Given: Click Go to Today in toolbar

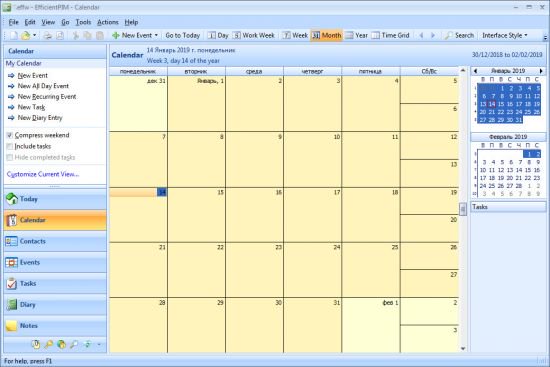Looking at the screenshot, I should 182,35.
